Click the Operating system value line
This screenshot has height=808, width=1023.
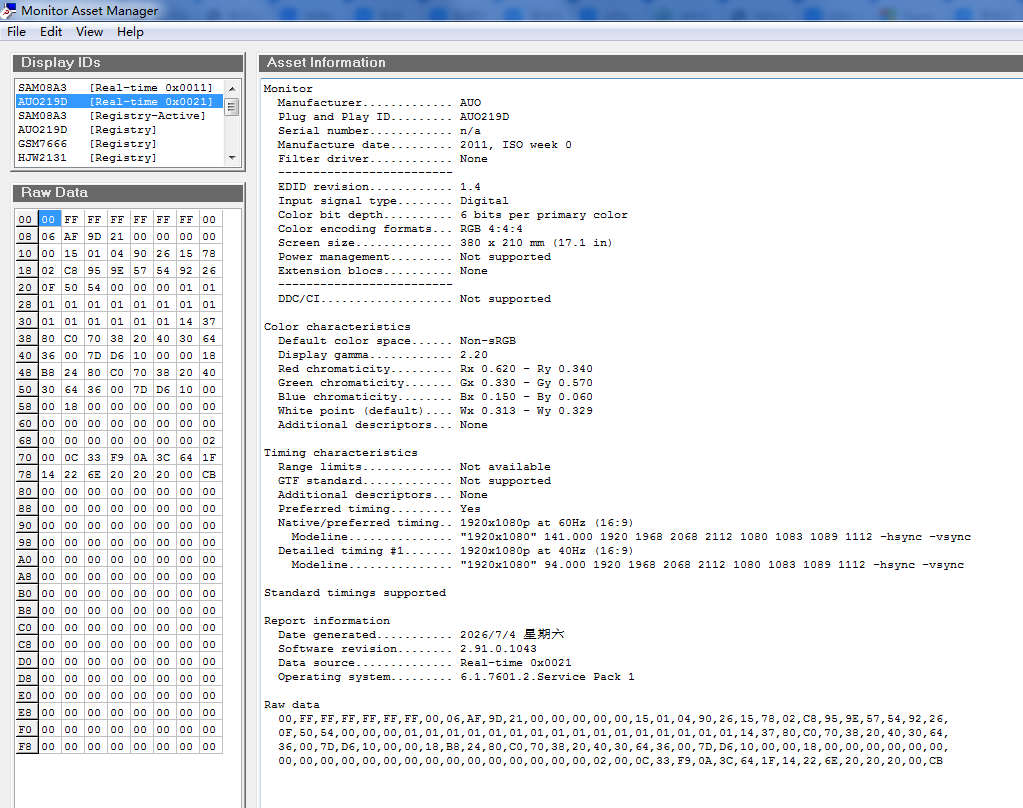click(x=547, y=677)
